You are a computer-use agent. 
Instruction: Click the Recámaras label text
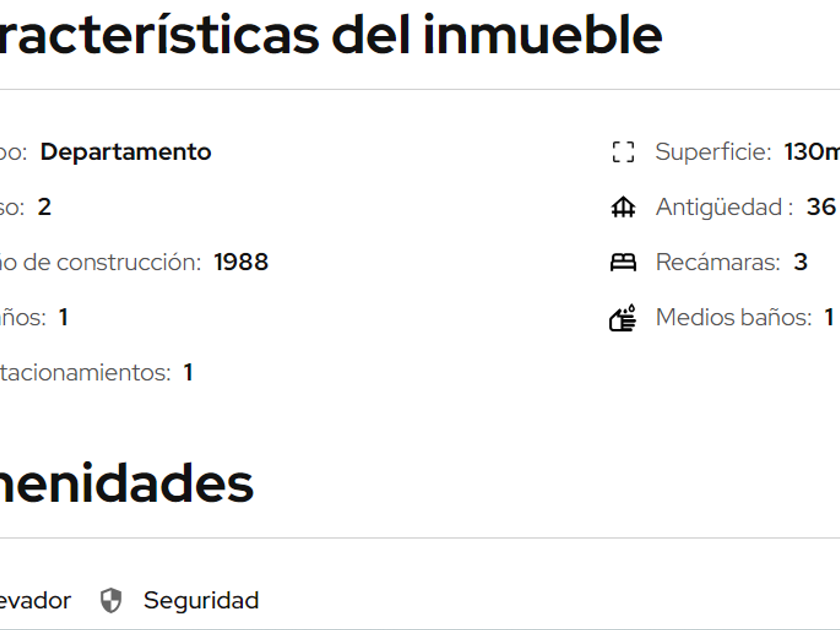[717, 262]
